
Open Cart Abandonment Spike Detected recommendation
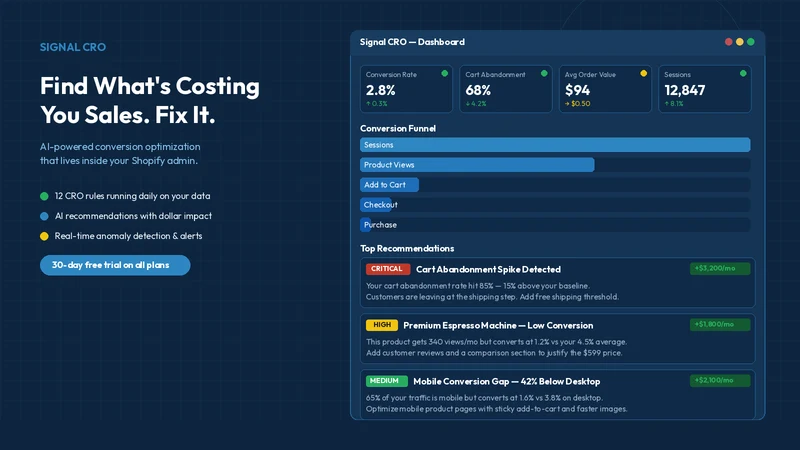558,283
